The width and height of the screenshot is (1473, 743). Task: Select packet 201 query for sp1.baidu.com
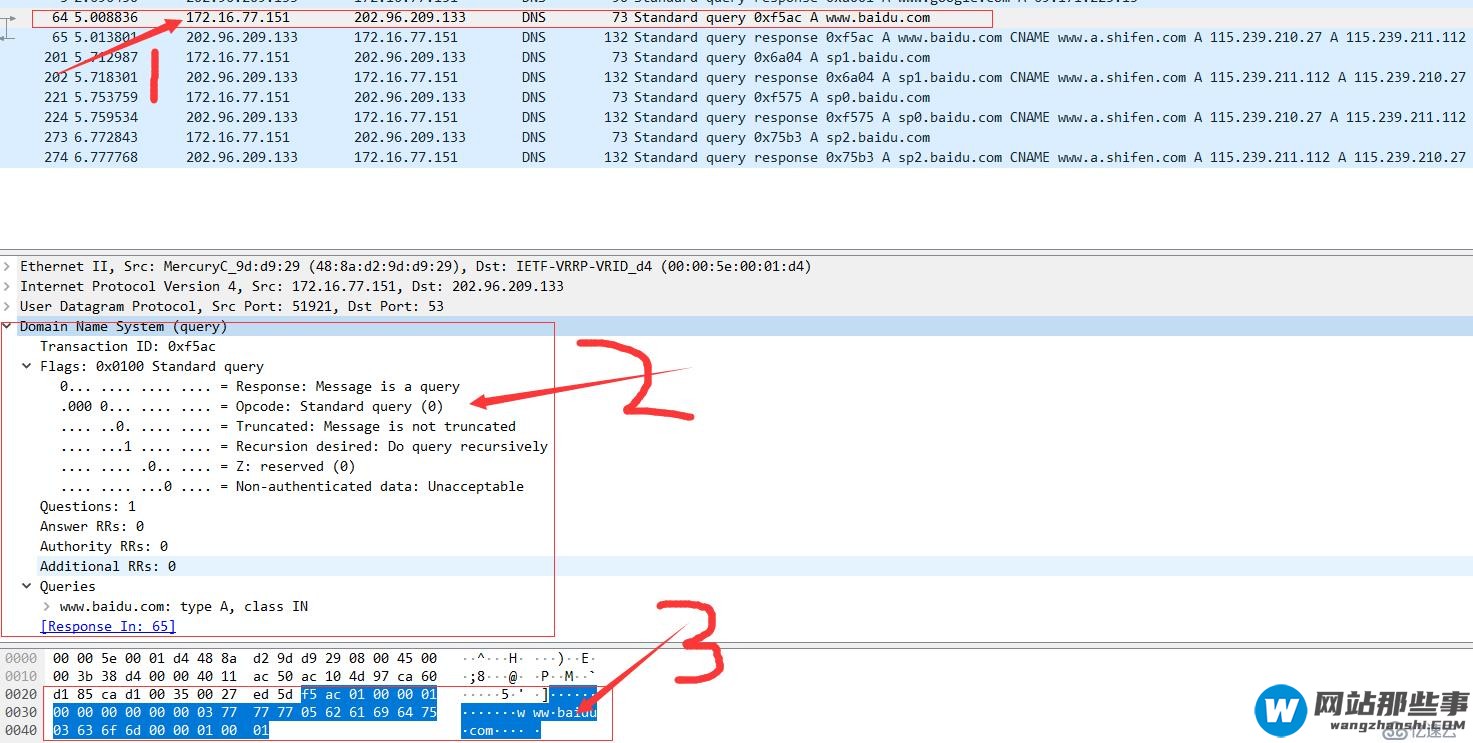tap(736, 57)
